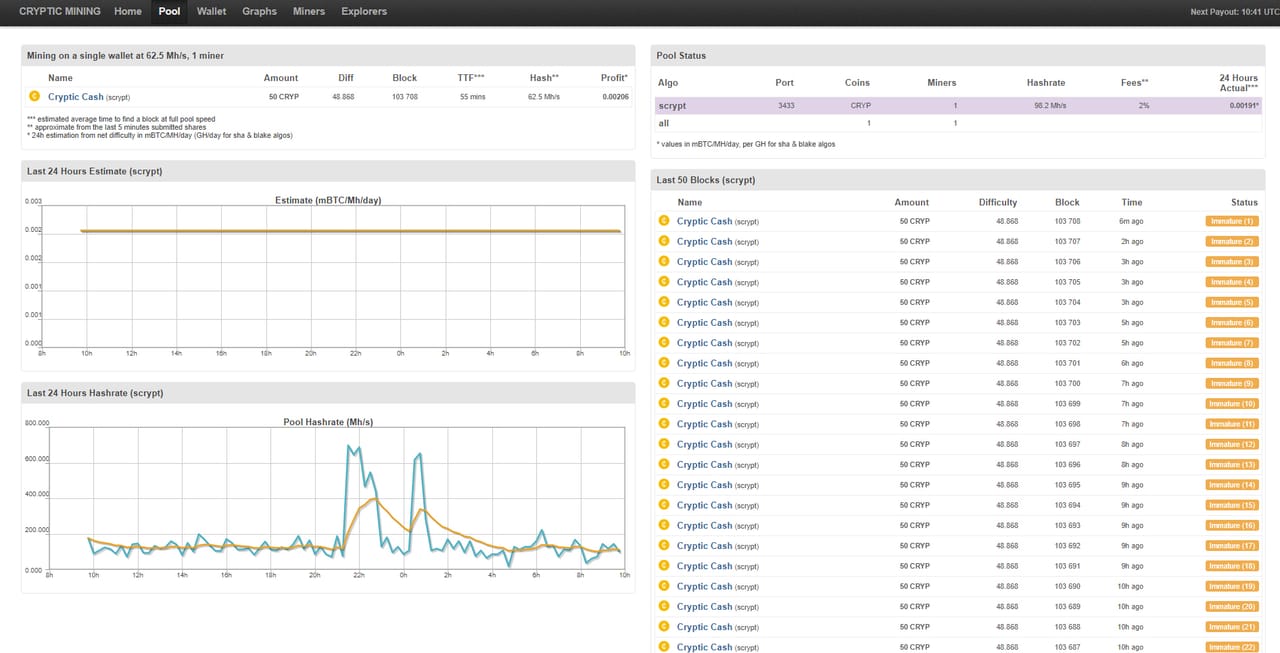The height and width of the screenshot is (653, 1280).
Task: Click the port number 3433
Action: pyautogui.click(x=786, y=105)
